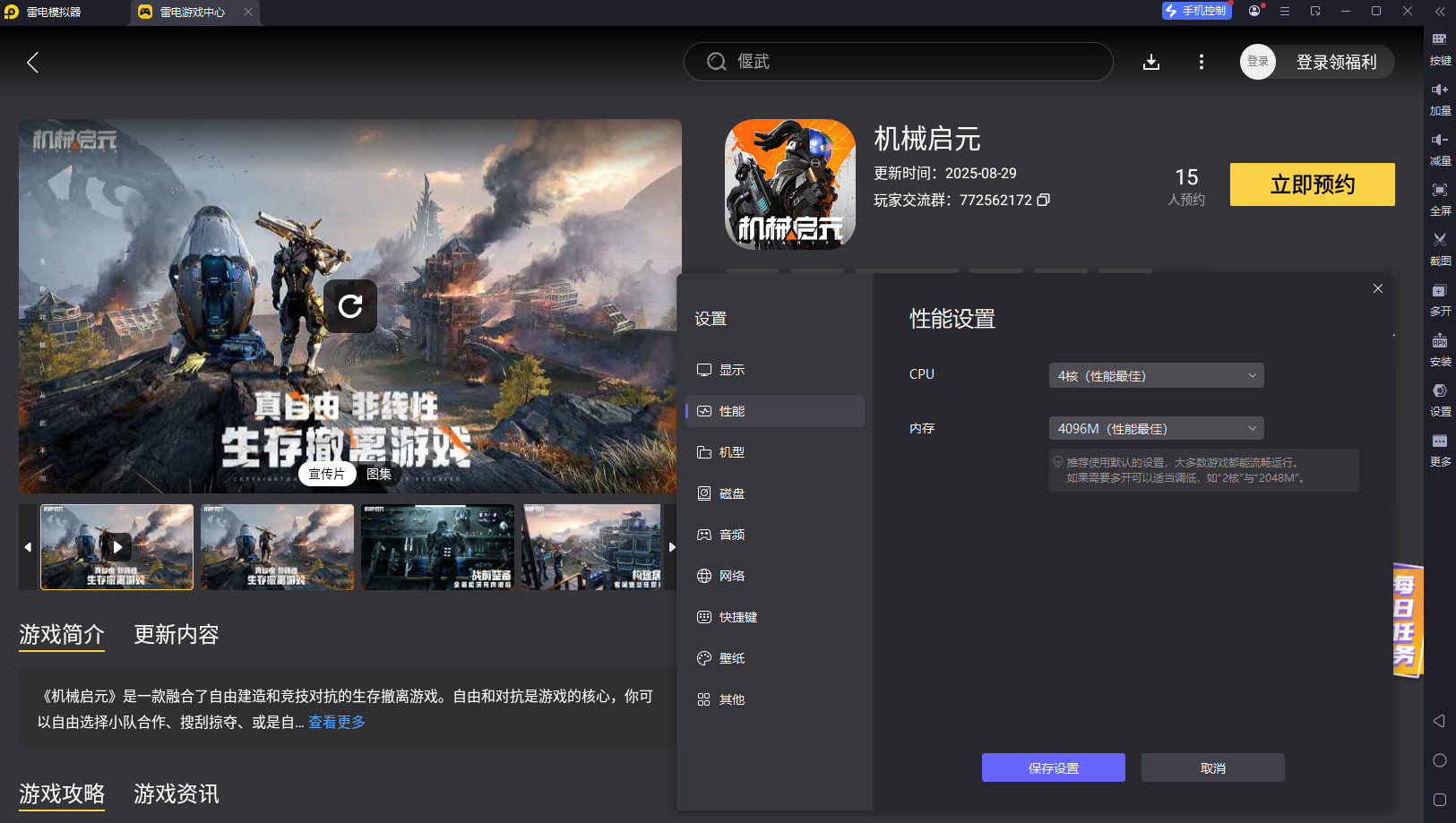Click the 保存设置 save button

[1053, 767]
